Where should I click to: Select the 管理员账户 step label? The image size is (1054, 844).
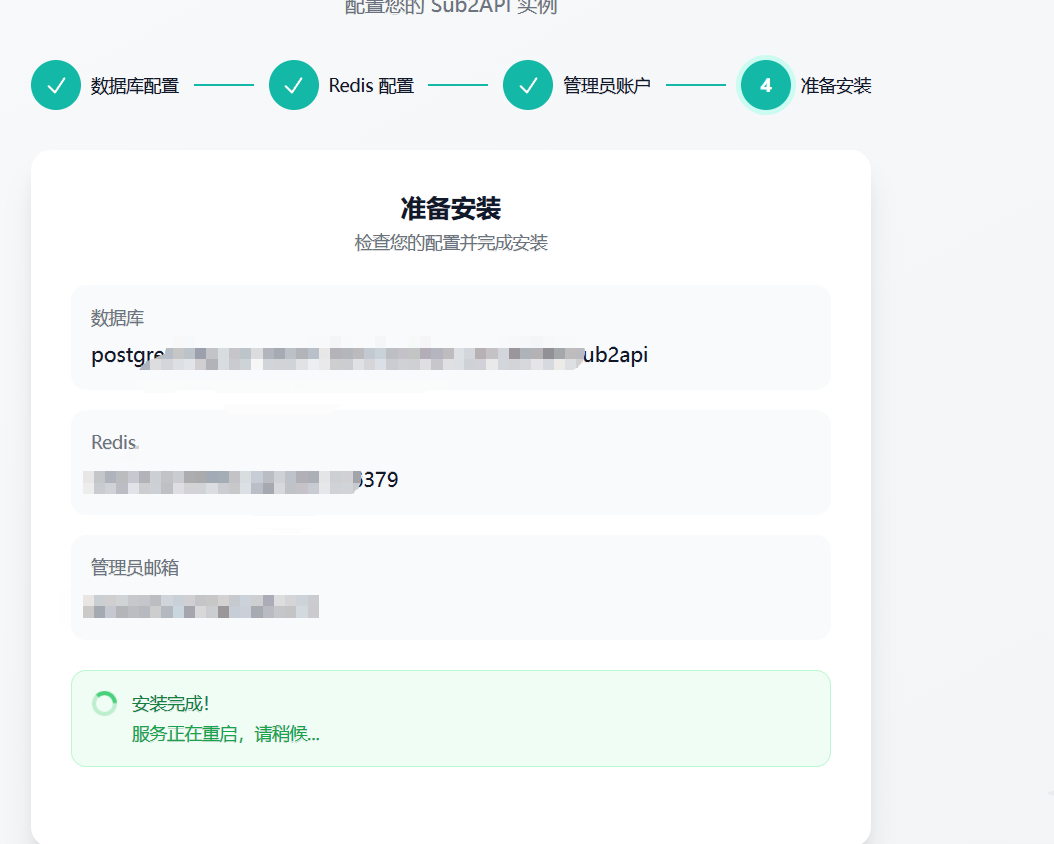(x=607, y=86)
